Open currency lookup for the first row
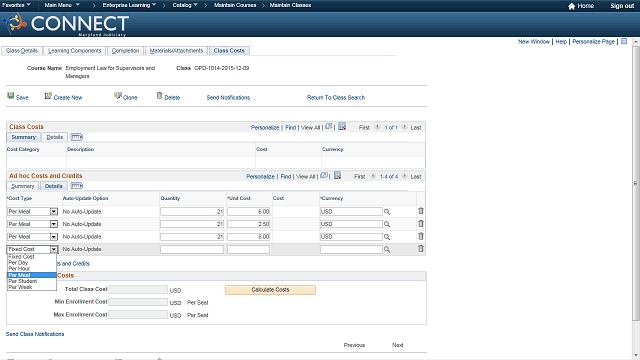The image size is (640, 360). (387, 212)
